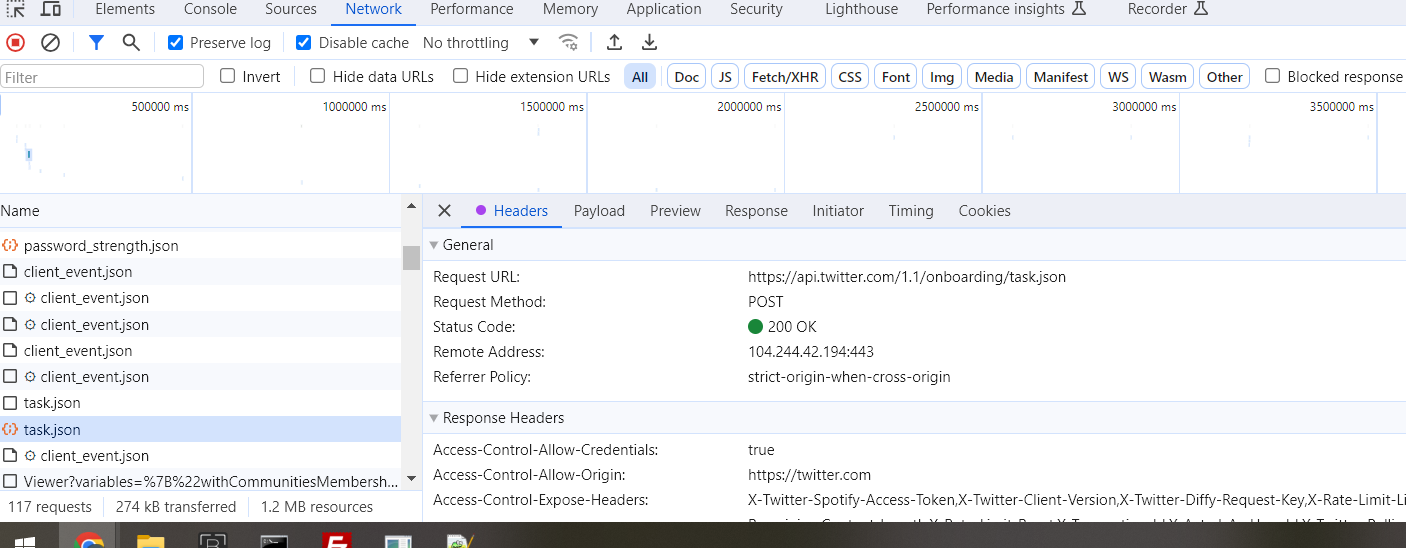
Task: Filter requests by Manifest type
Action: (1061, 77)
